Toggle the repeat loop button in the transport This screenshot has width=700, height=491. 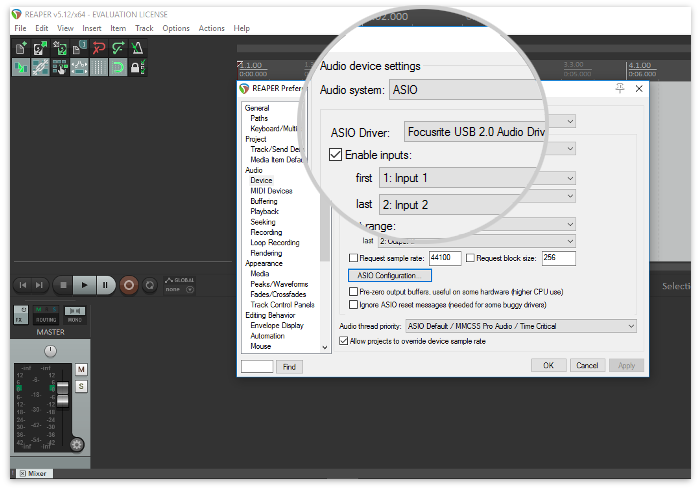150,285
